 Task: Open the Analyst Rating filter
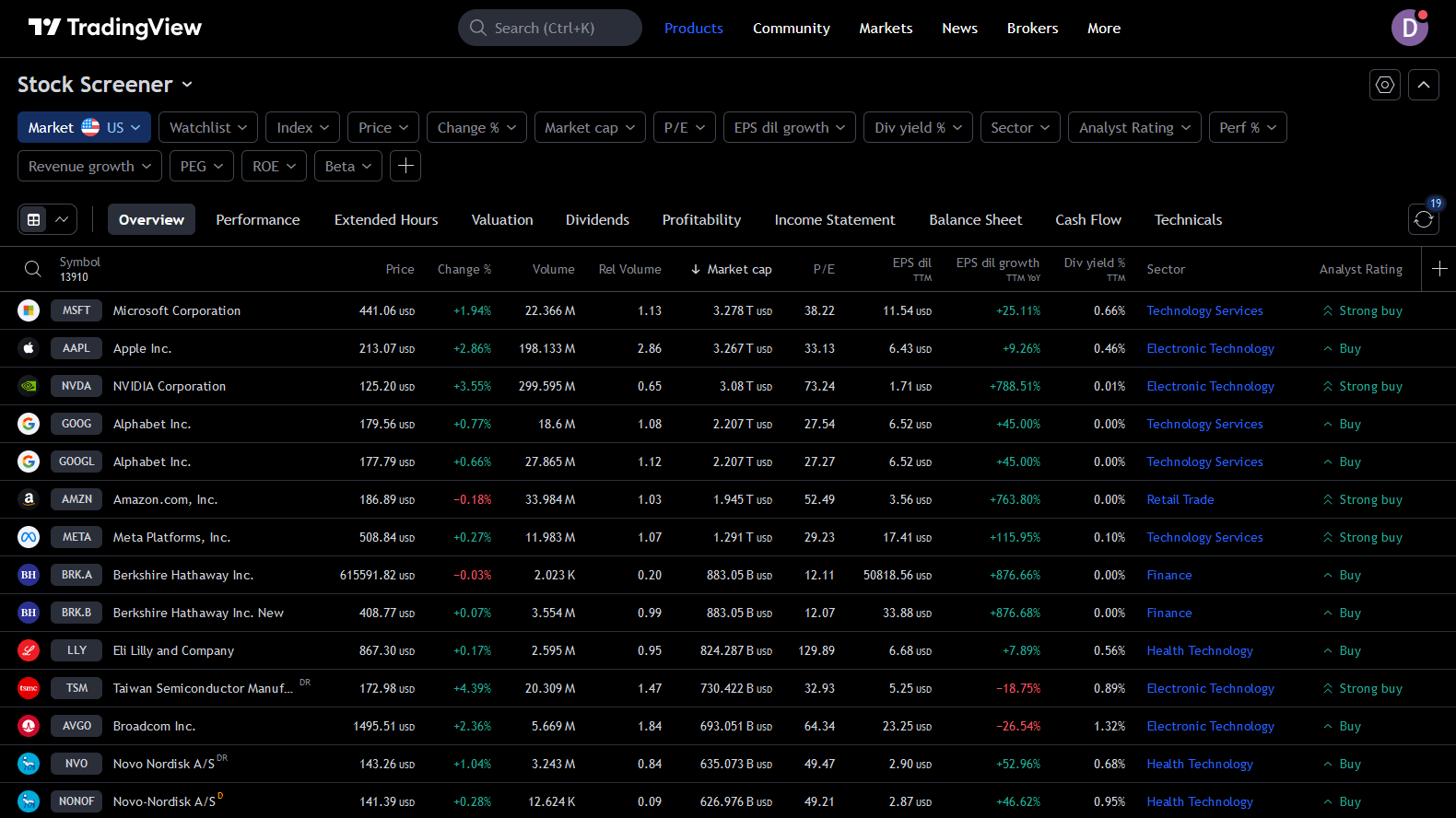pyautogui.click(x=1134, y=127)
